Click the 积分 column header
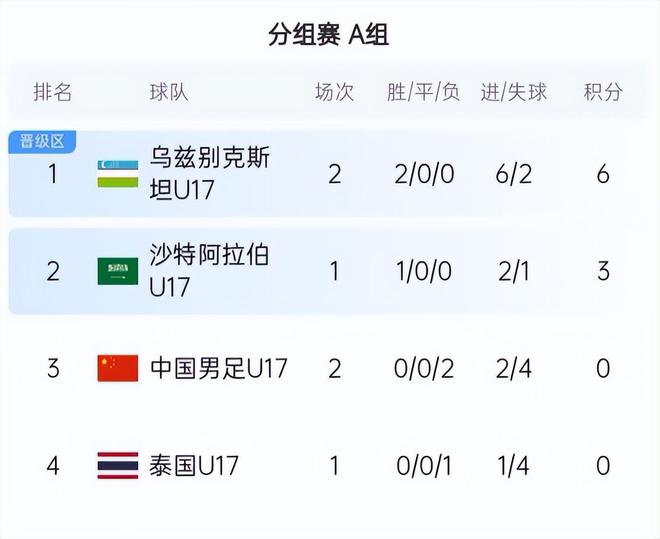This screenshot has width=660, height=539. click(602, 93)
